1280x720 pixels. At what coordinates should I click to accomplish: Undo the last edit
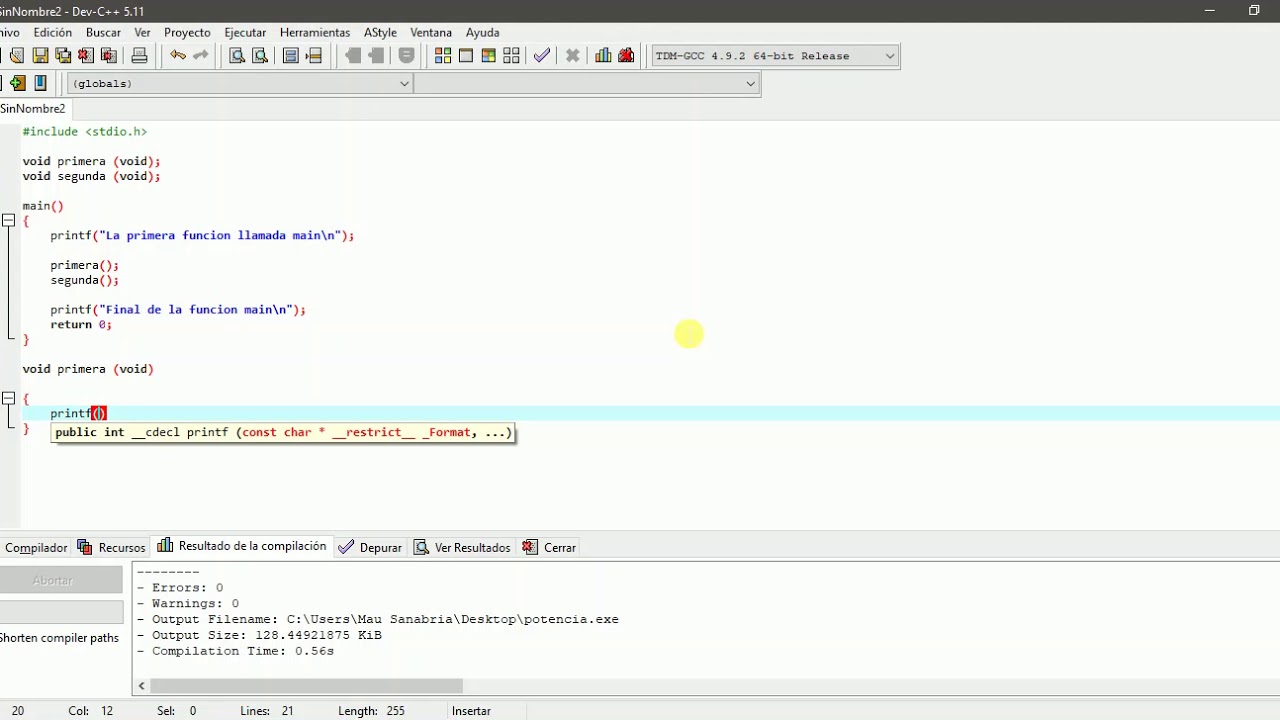pos(177,56)
